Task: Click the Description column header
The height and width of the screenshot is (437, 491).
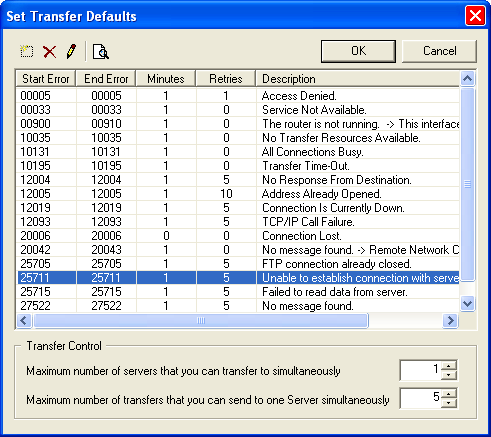Action: coord(358,79)
